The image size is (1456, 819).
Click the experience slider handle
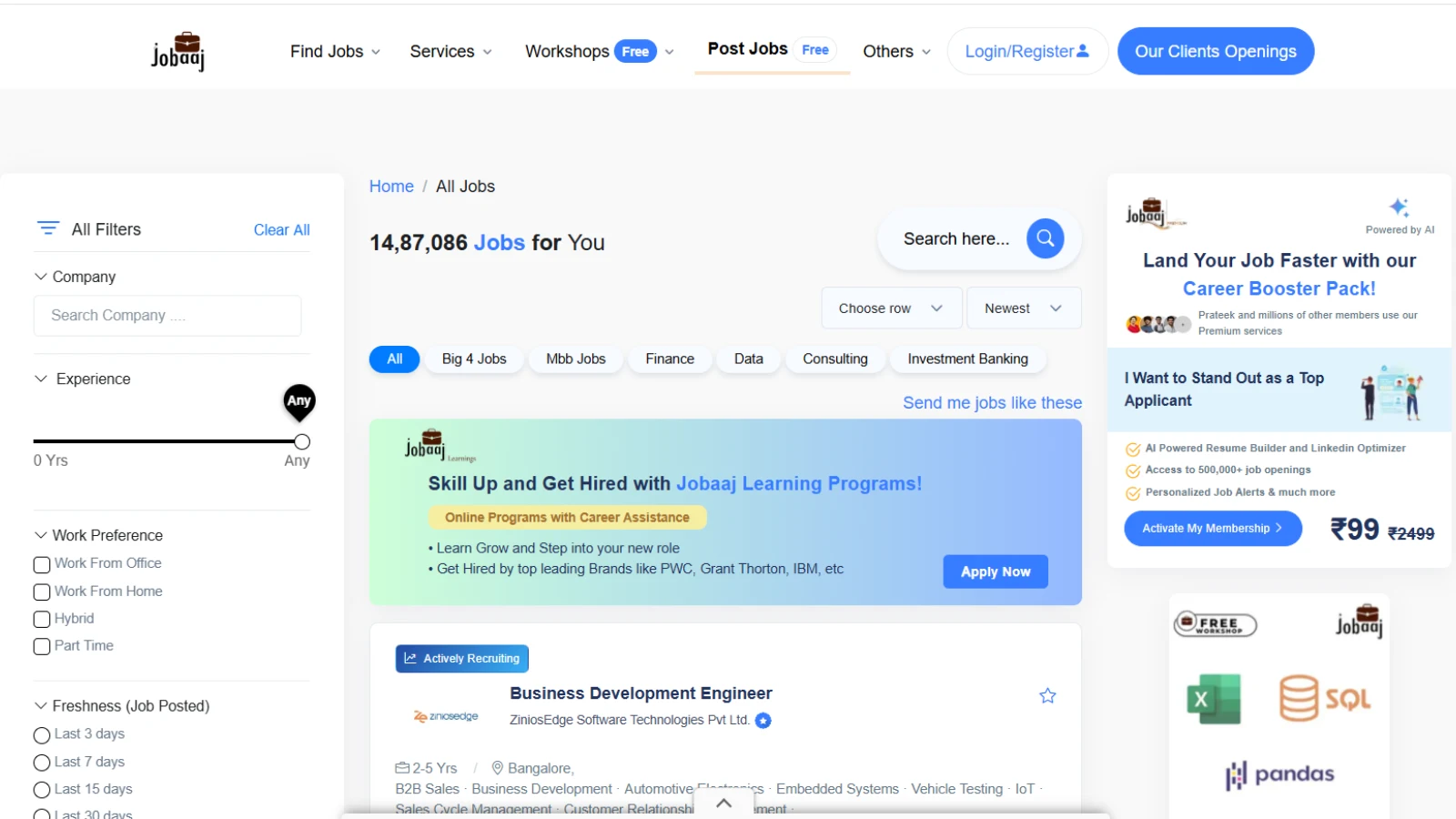pos(302,442)
